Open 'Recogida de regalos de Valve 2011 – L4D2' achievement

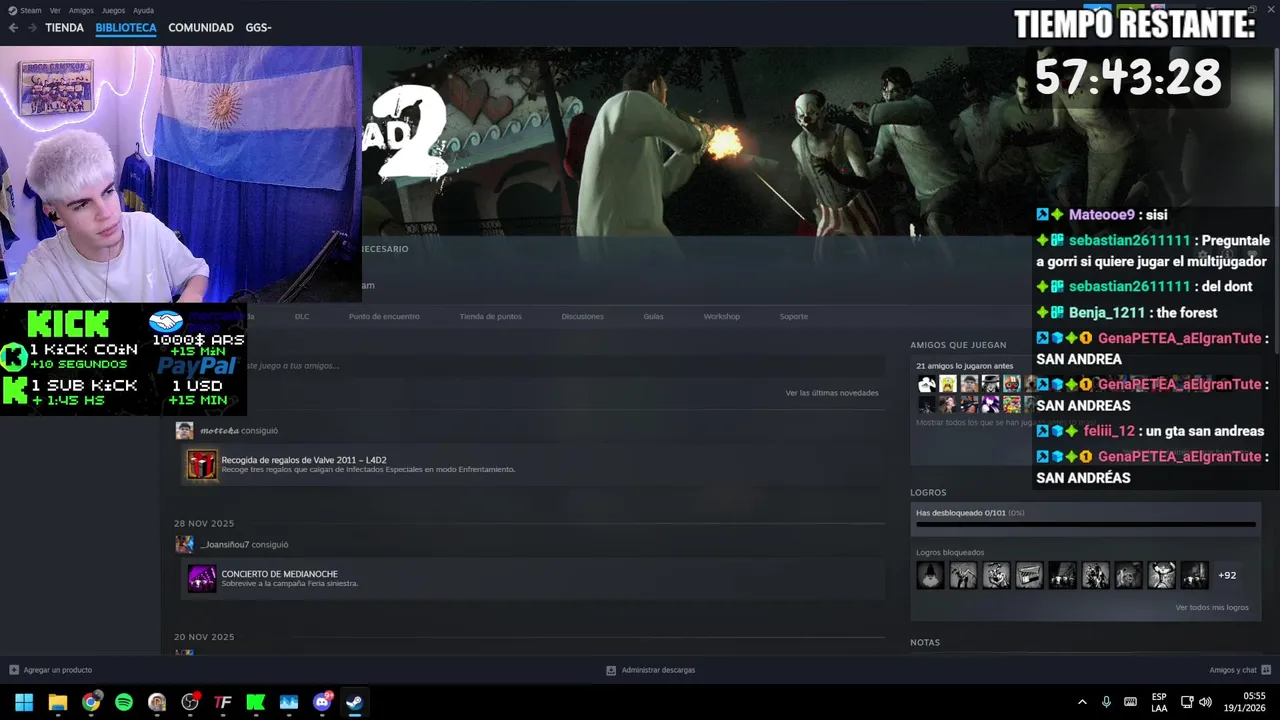[304, 460]
